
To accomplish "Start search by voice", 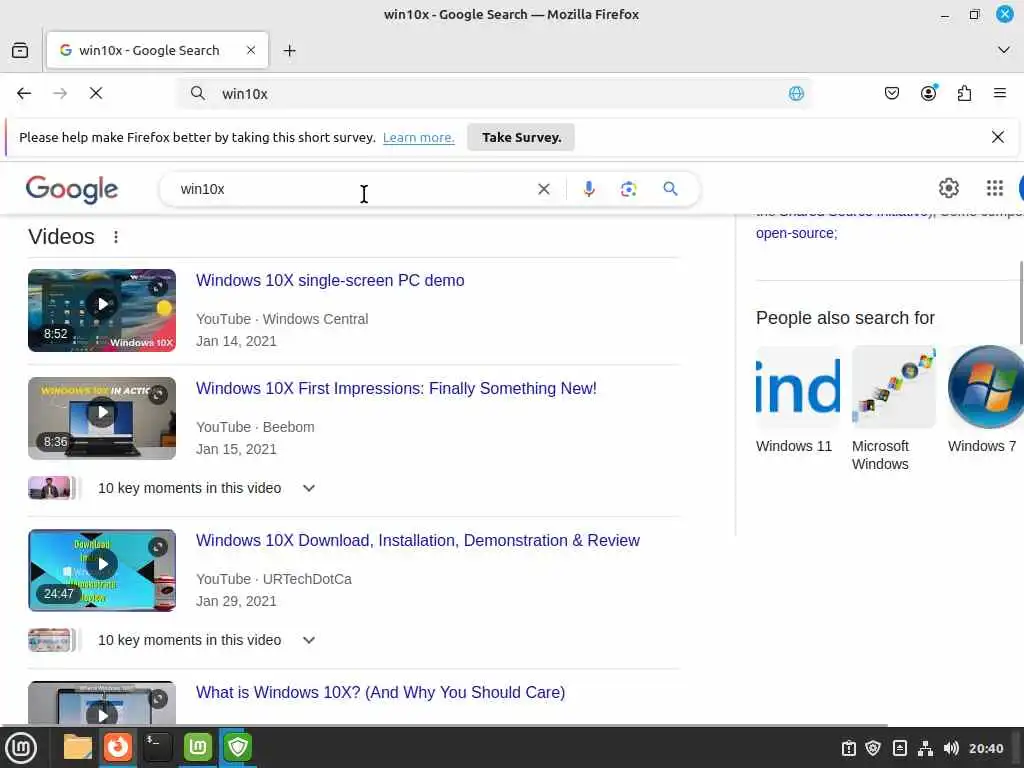I will (x=588, y=189).
